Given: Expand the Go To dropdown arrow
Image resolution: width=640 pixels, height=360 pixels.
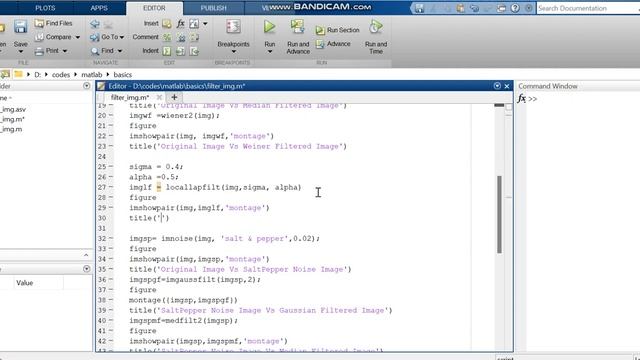Looking at the screenshot, I should 122,38.
